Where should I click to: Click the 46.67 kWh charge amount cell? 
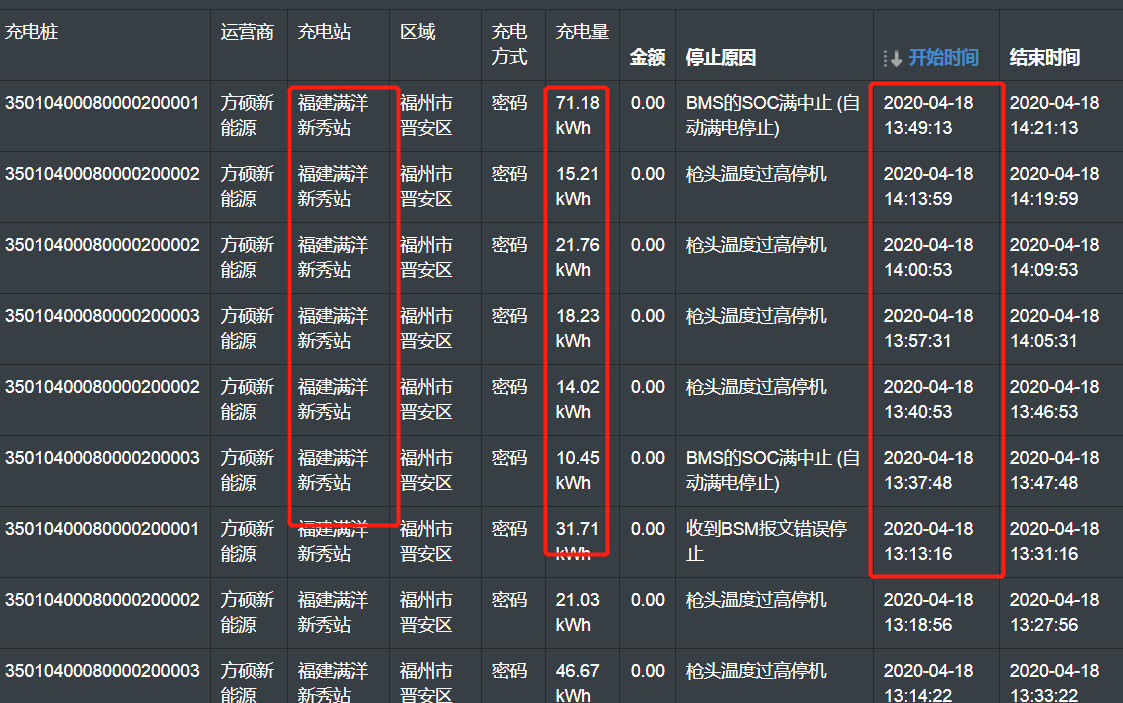(577, 683)
